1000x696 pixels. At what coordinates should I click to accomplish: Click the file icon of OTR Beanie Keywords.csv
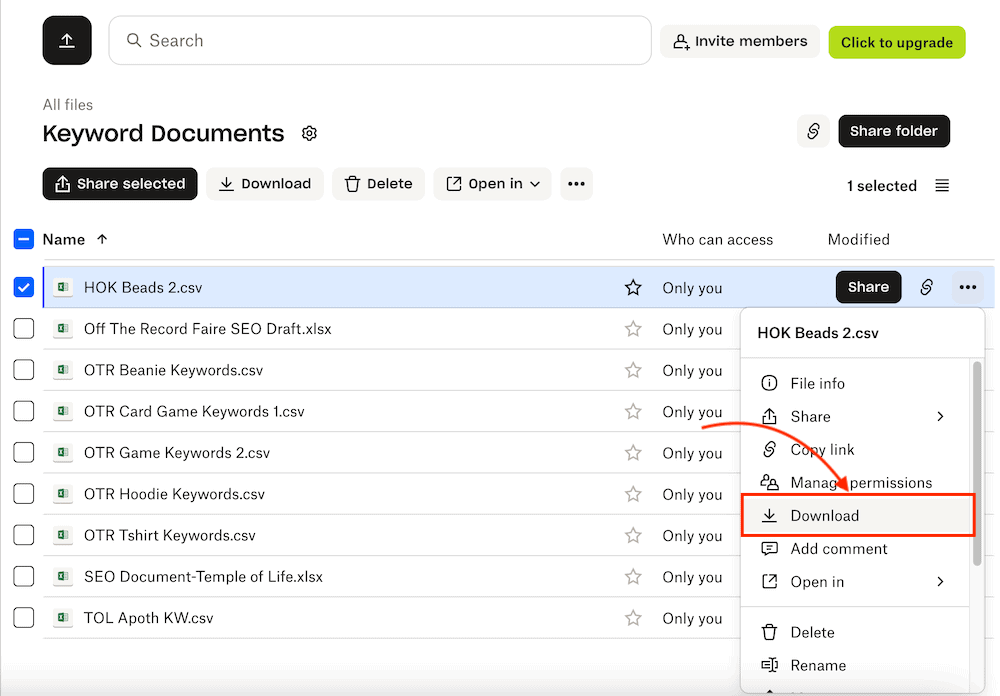(x=62, y=370)
